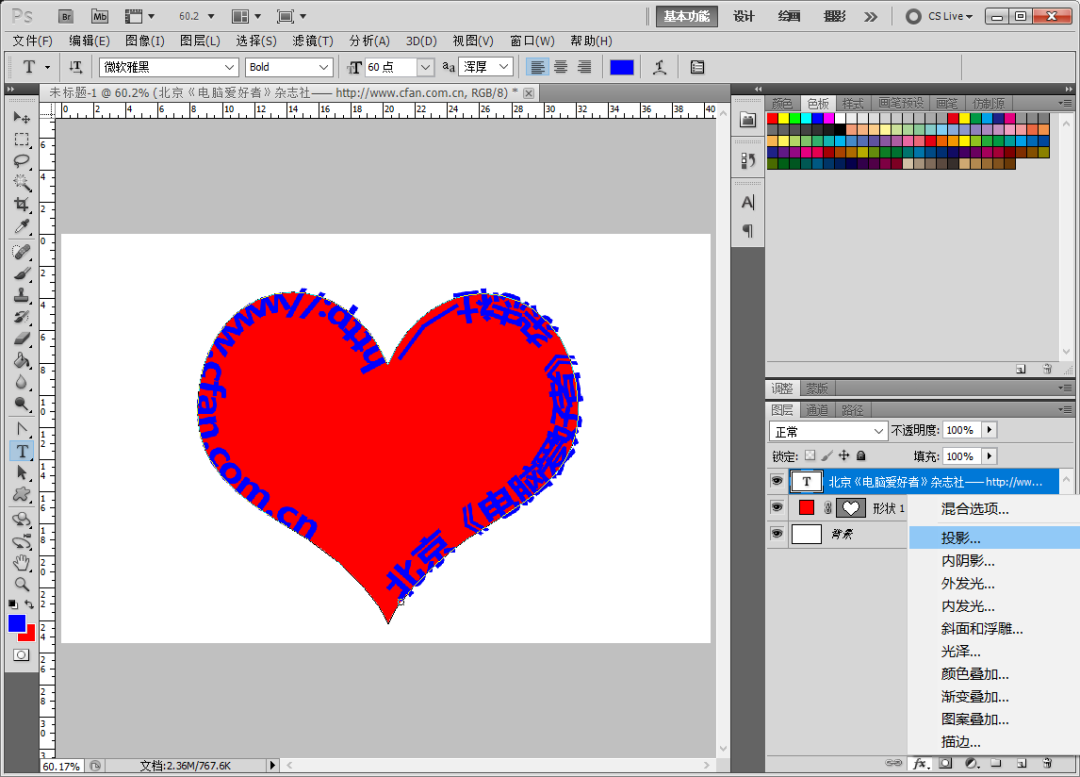Open anti-aliasing dropdown 浑厚
The image size is (1080, 777).
[x=503, y=67]
